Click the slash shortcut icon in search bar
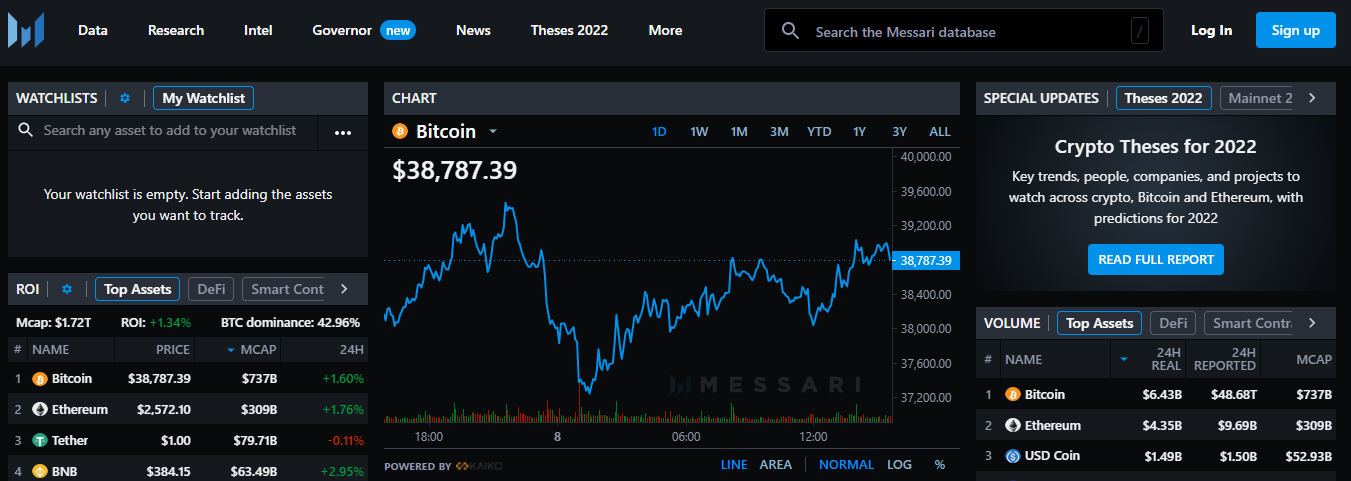This screenshot has height=481, width=1351. click(1140, 31)
